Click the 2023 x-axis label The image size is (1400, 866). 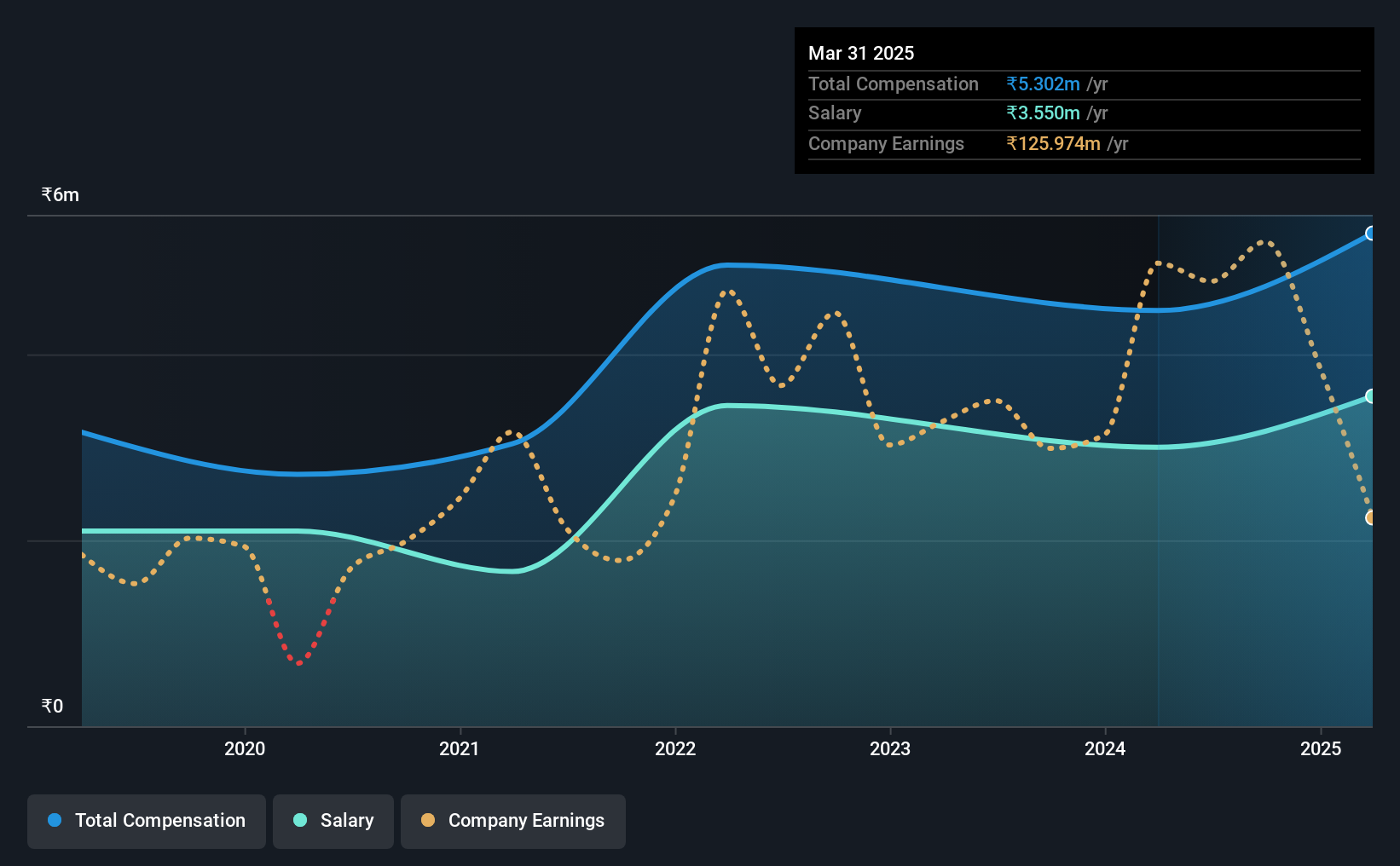click(890, 749)
